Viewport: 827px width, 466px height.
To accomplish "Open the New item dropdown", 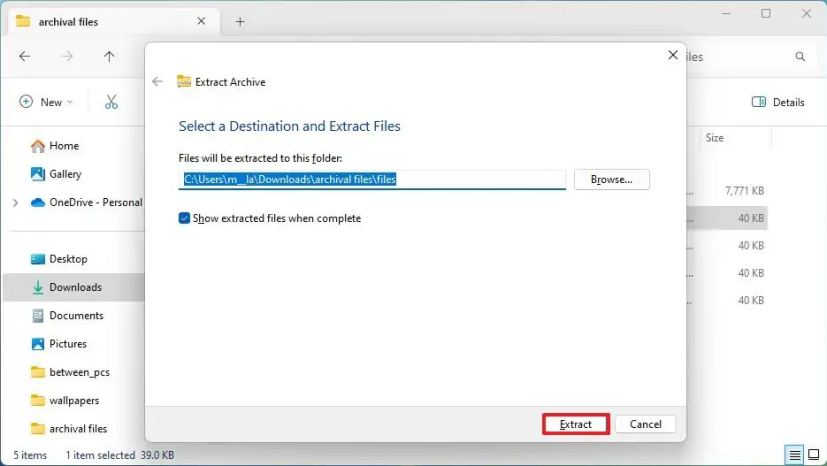I will [46, 102].
